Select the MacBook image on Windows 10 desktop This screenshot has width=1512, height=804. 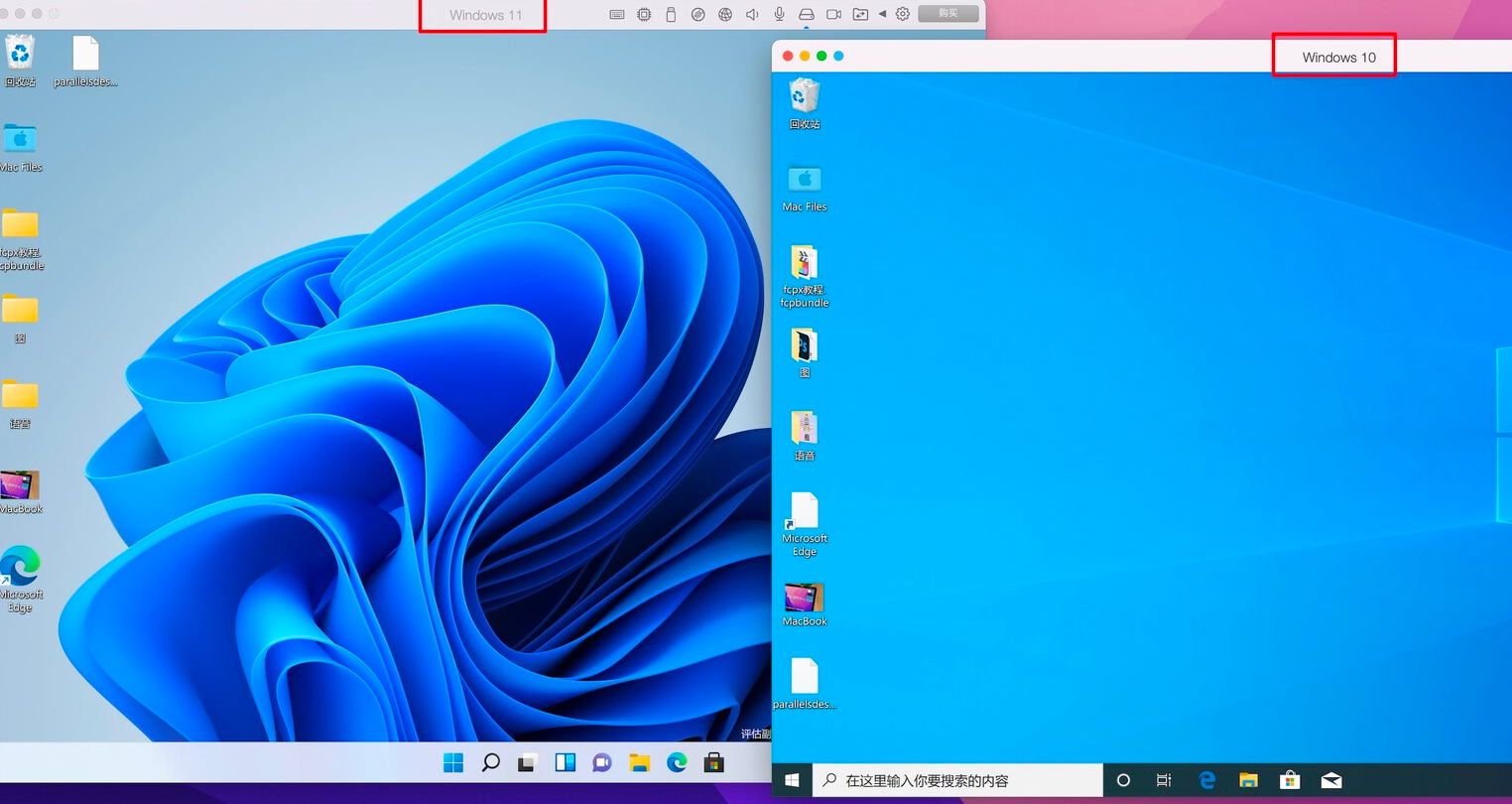coord(805,604)
